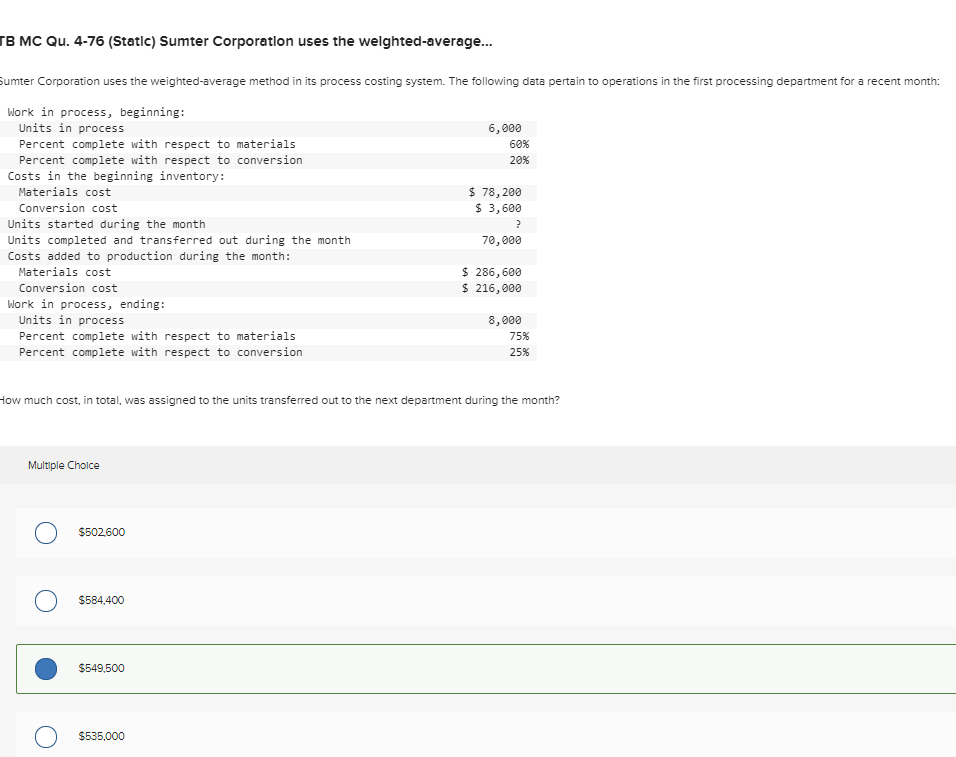The height and width of the screenshot is (757, 956).
Task: Click the Multiple Choice heading
Action: [63, 465]
